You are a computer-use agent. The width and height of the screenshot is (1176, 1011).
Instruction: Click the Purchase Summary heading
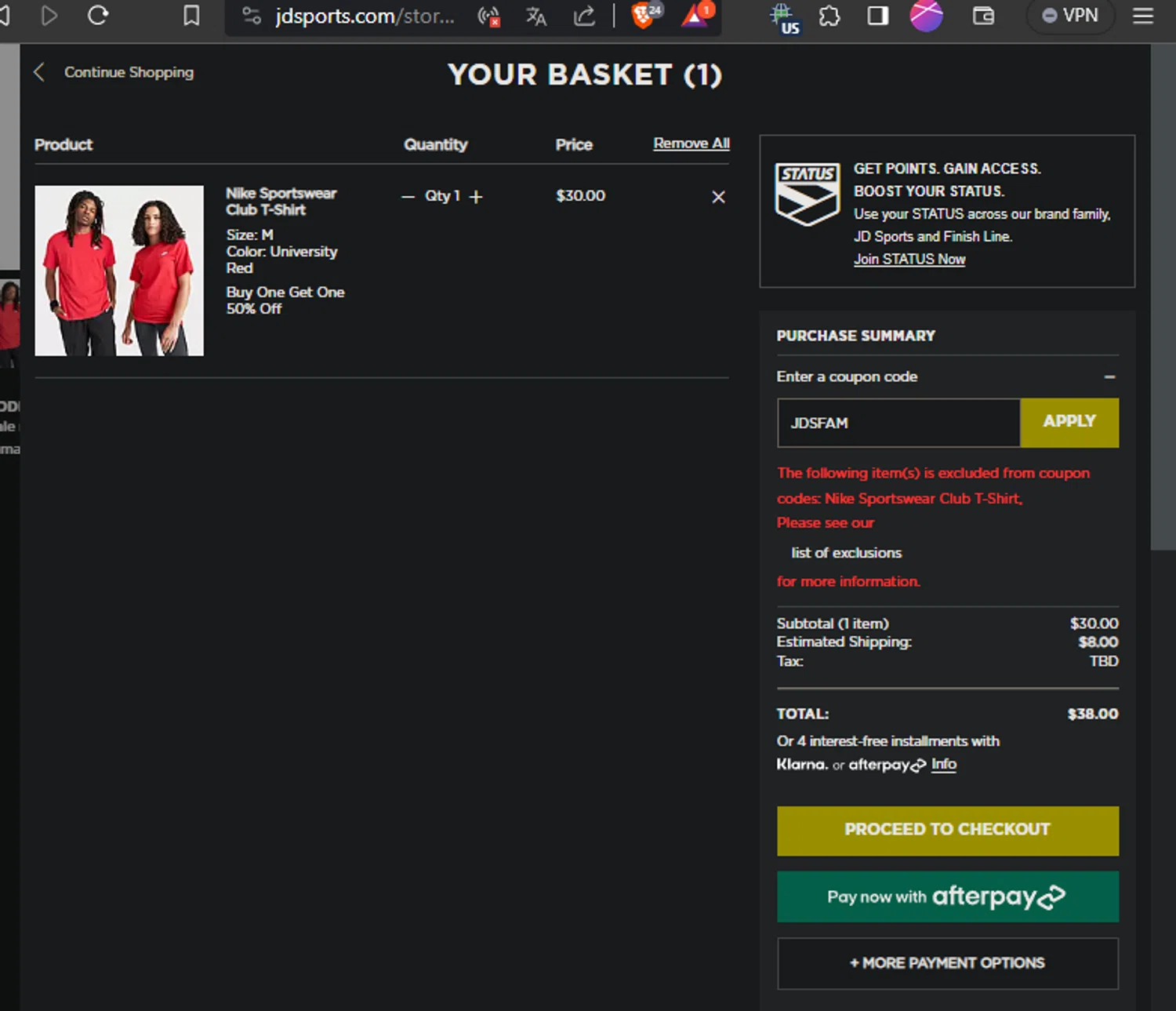pos(856,336)
